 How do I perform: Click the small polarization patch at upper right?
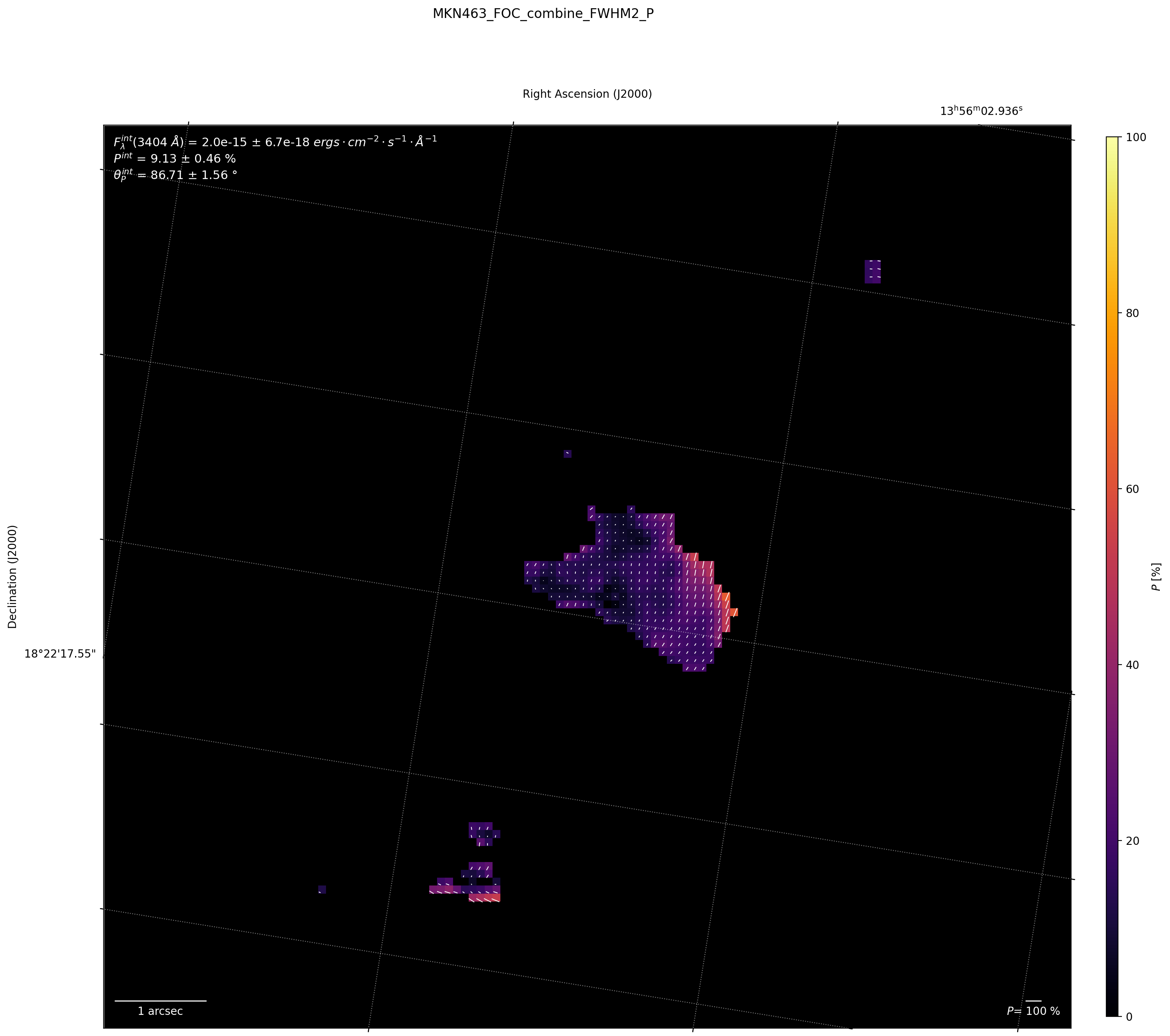tap(873, 271)
